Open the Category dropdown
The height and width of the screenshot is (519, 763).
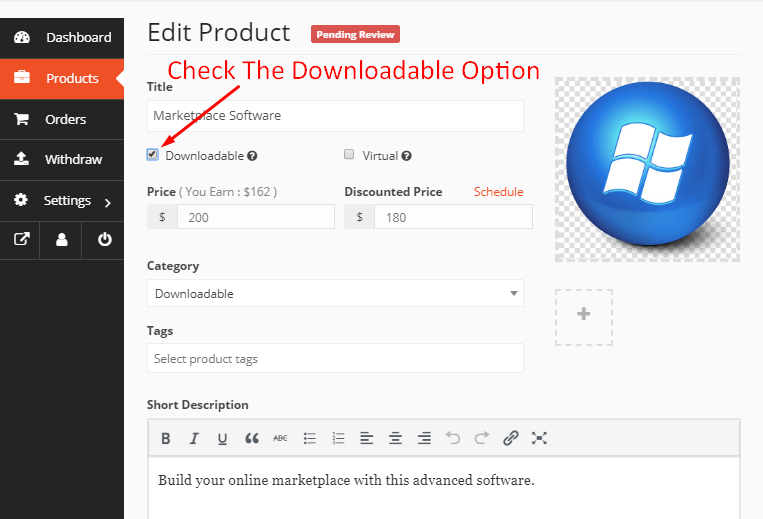(335, 293)
